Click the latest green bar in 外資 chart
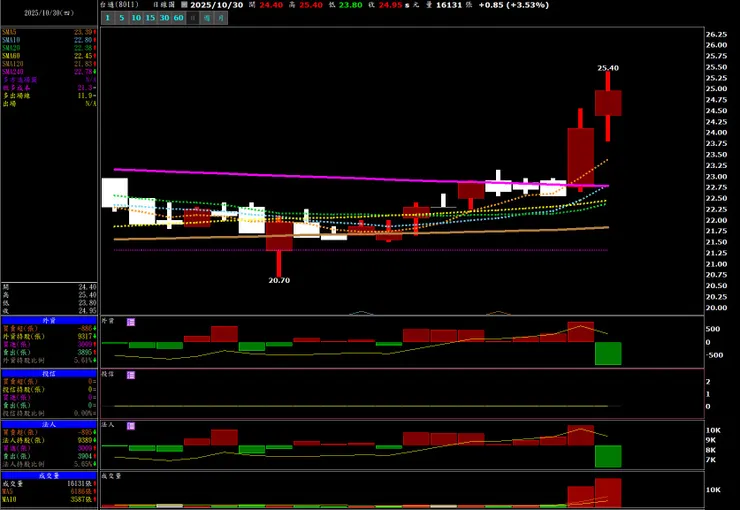Screen dimensions: 740x510 pyautogui.click(x=608, y=353)
